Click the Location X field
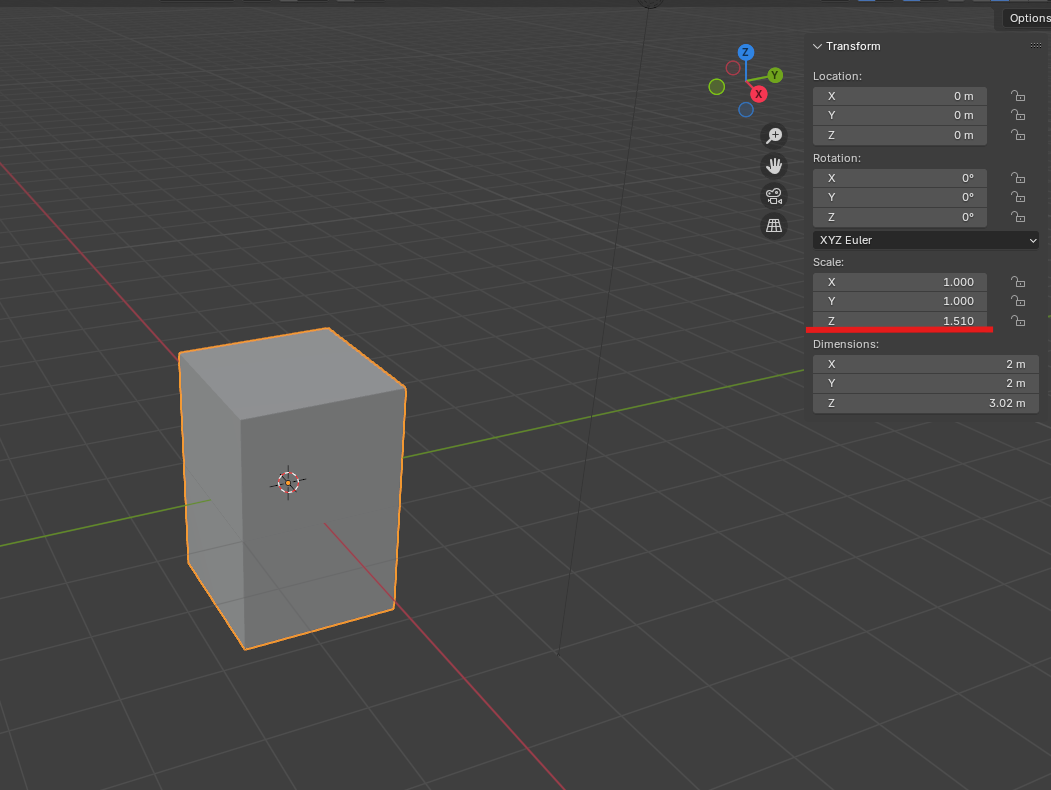1051x790 pixels. [x=900, y=96]
